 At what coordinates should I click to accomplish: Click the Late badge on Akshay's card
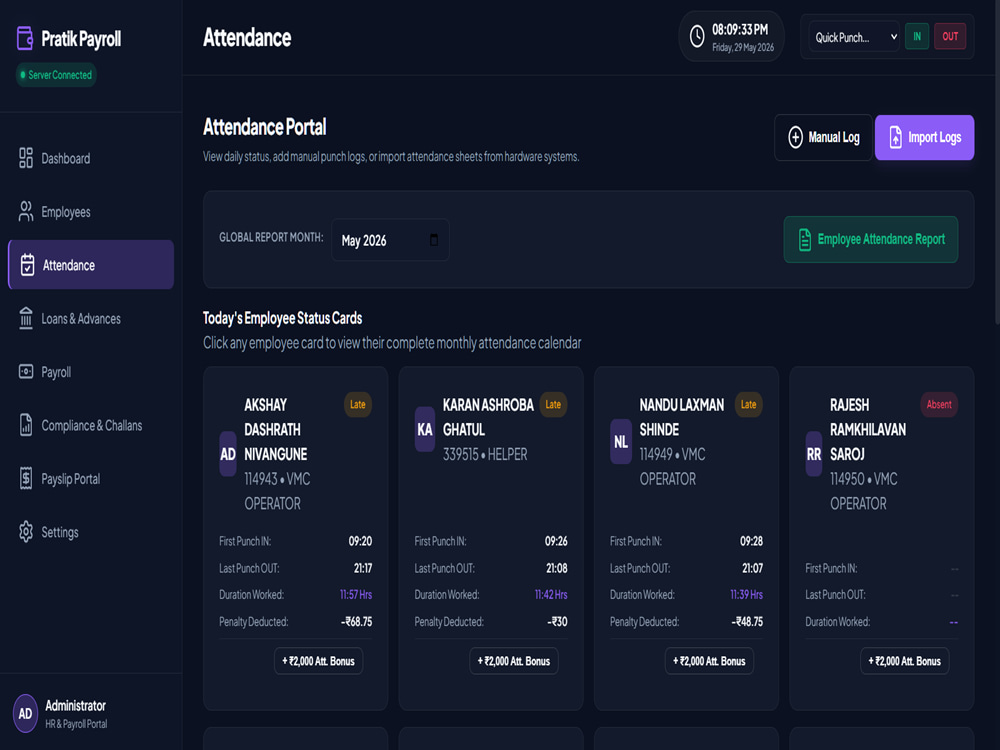(x=358, y=404)
